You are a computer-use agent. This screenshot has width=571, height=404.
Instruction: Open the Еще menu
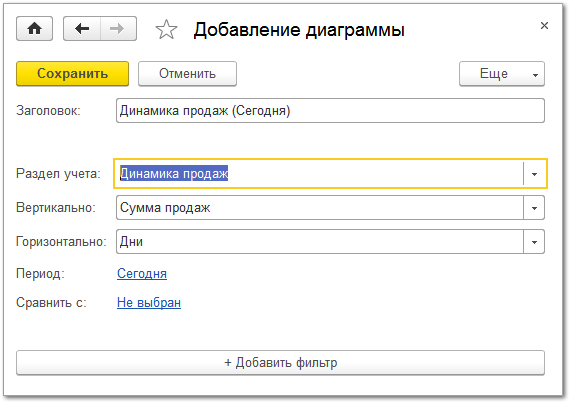501,74
